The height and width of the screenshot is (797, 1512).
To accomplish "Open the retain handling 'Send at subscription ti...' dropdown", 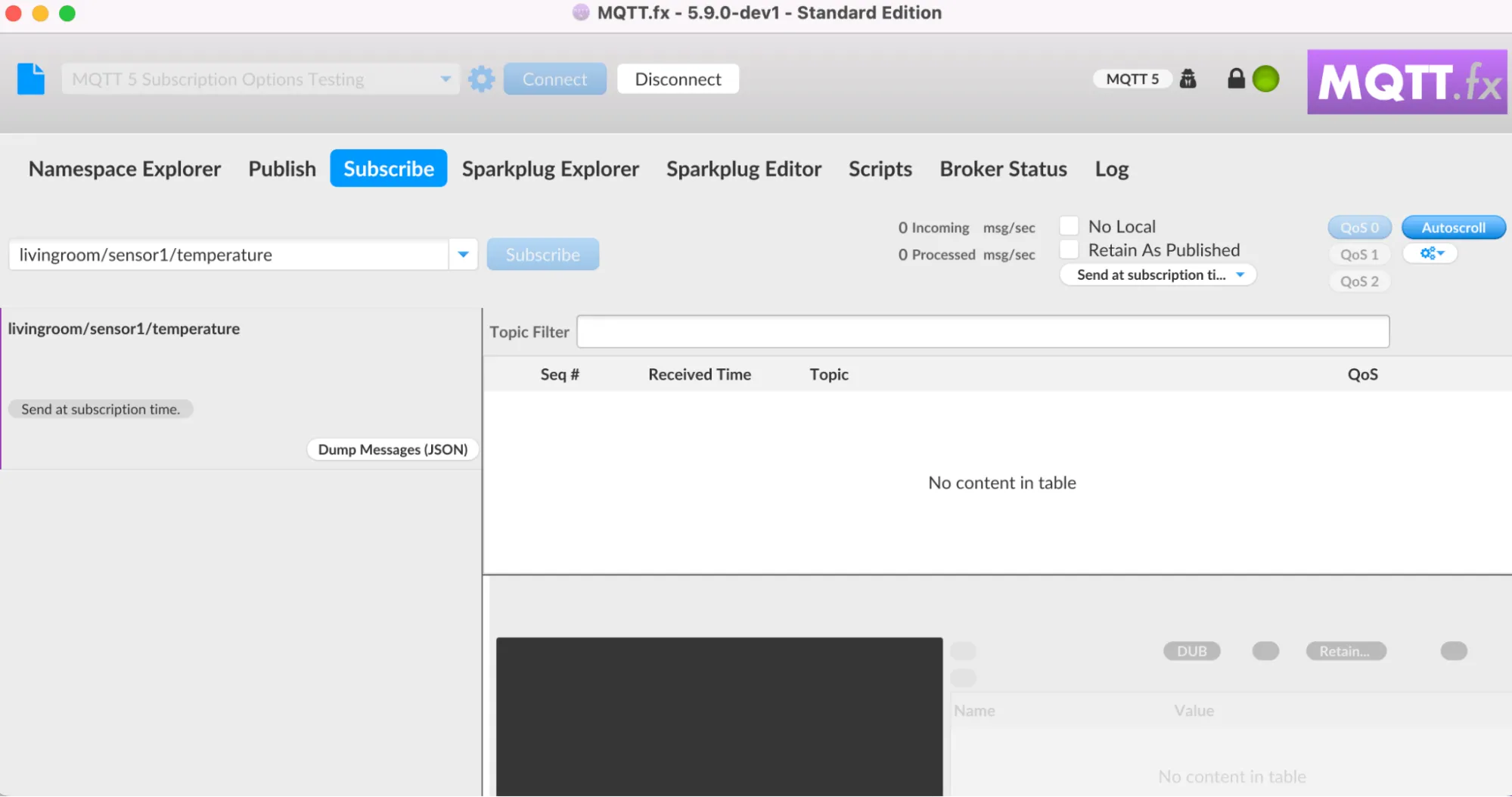I will coord(1158,274).
